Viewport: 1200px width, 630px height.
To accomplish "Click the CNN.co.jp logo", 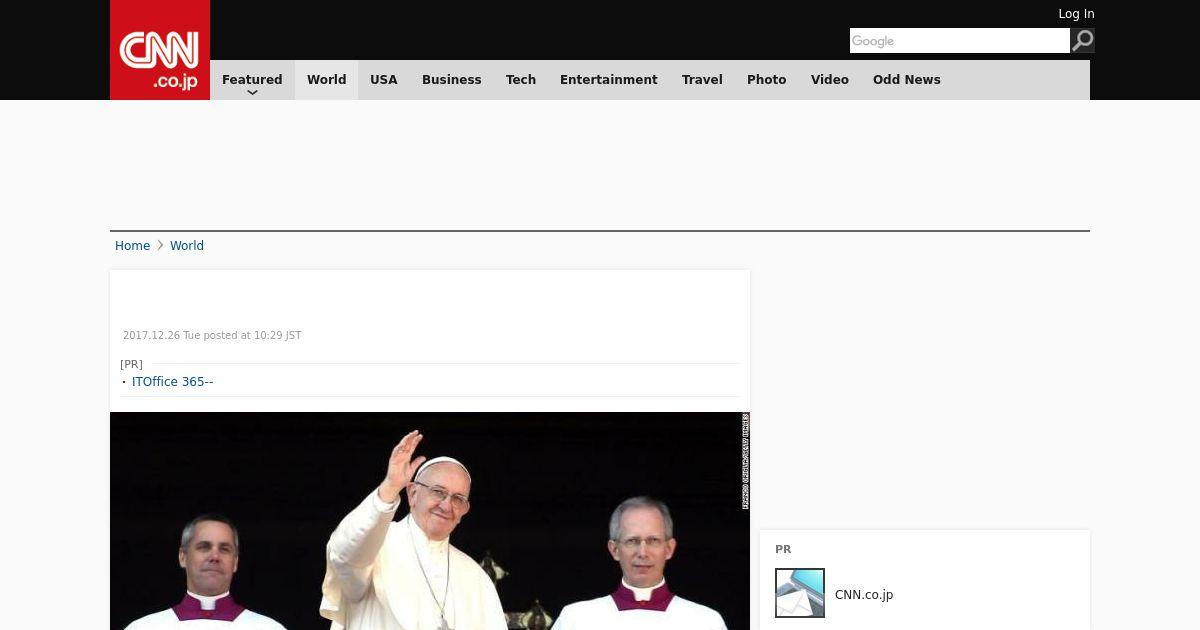I will 160,50.
